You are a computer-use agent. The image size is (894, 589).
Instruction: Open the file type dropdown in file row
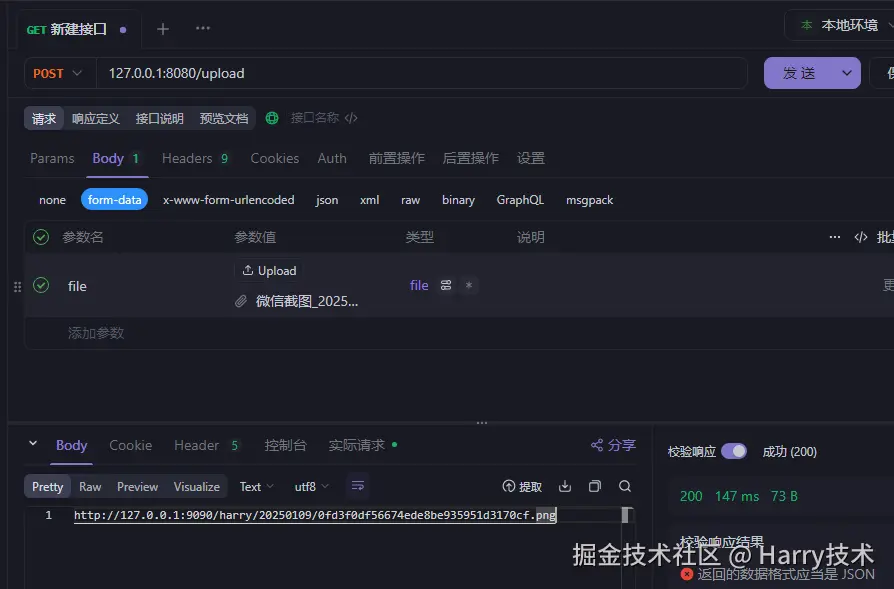pyautogui.click(x=419, y=285)
